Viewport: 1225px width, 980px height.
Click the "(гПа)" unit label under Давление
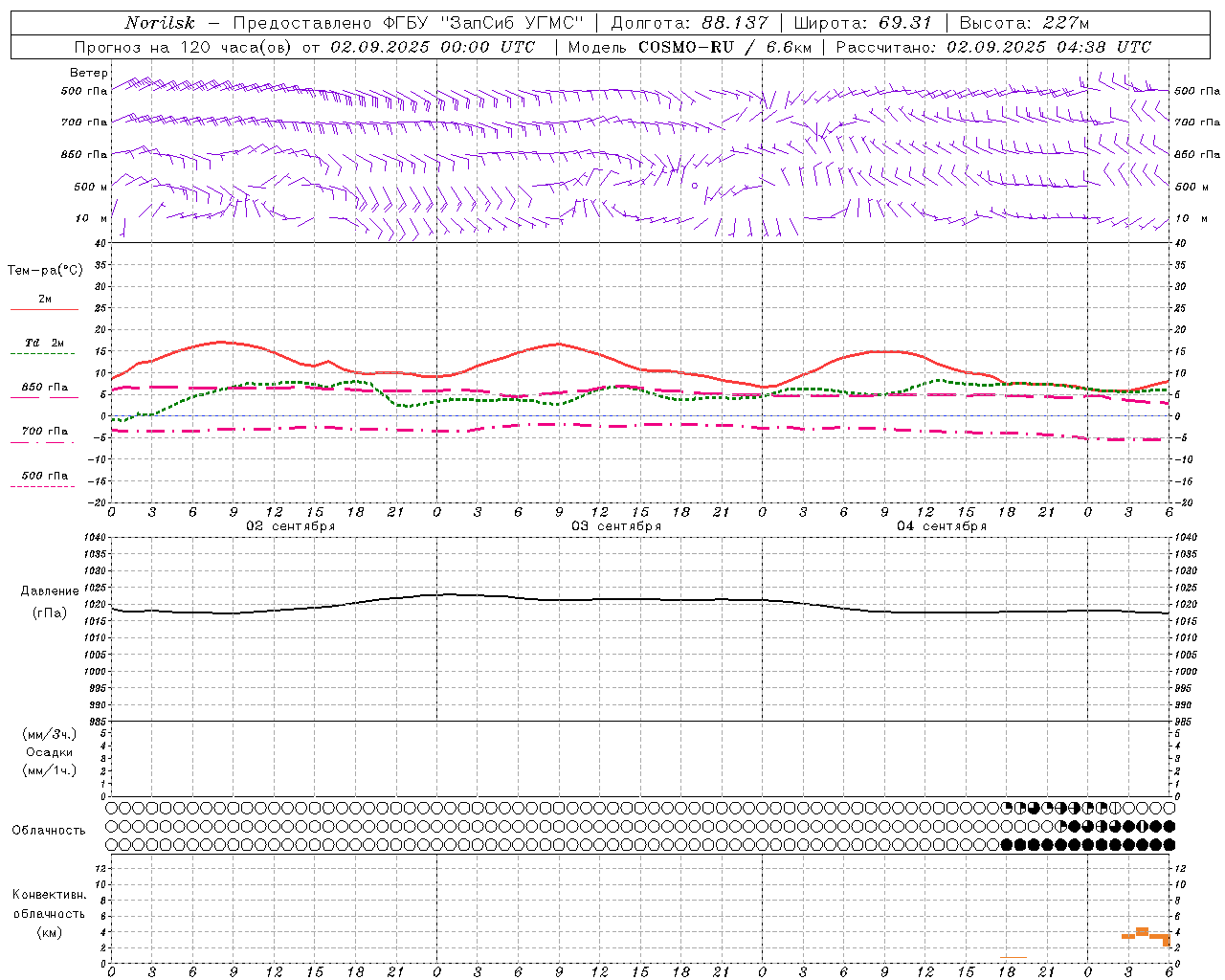click(x=50, y=613)
